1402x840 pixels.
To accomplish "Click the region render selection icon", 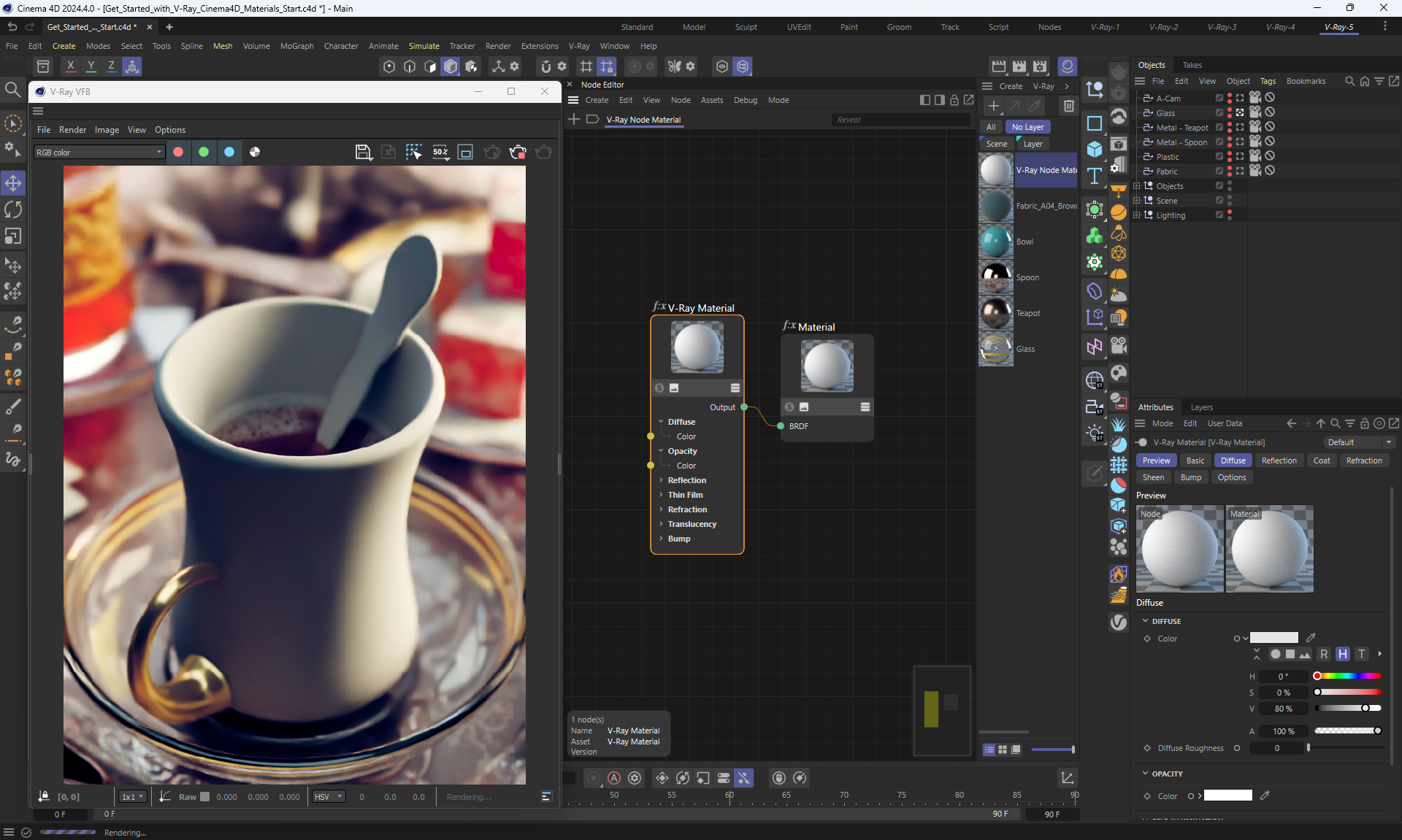I will (413, 152).
